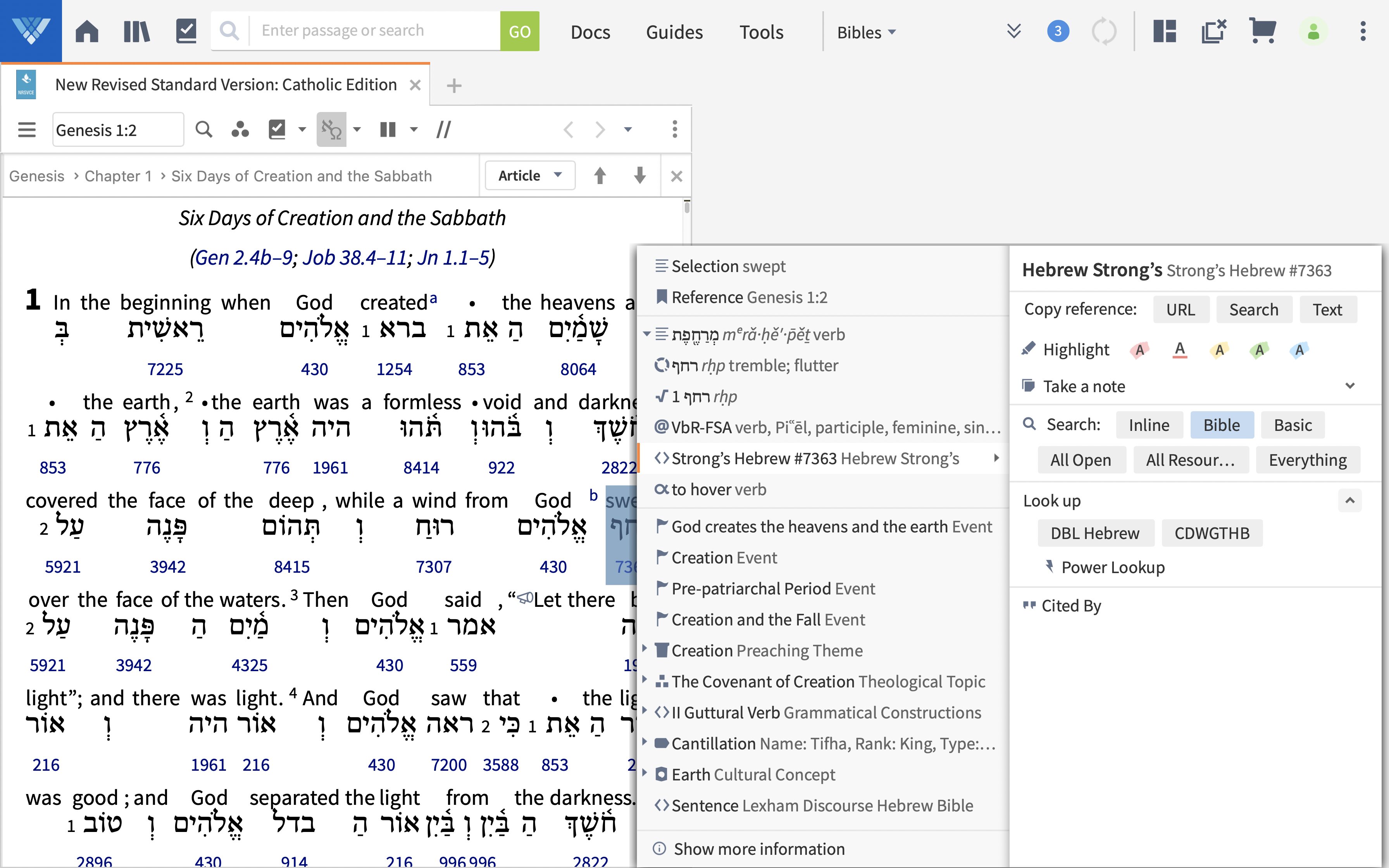Image resolution: width=1389 pixels, height=868 pixels.
Task: Toggle the split-screen layout icon
Action: pos(1164,30)
